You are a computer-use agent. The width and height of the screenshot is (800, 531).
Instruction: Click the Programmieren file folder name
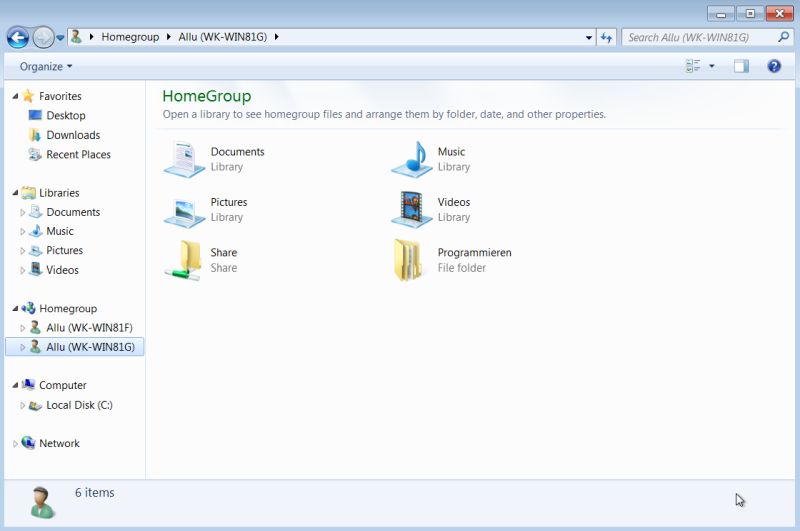pos(474,253)
